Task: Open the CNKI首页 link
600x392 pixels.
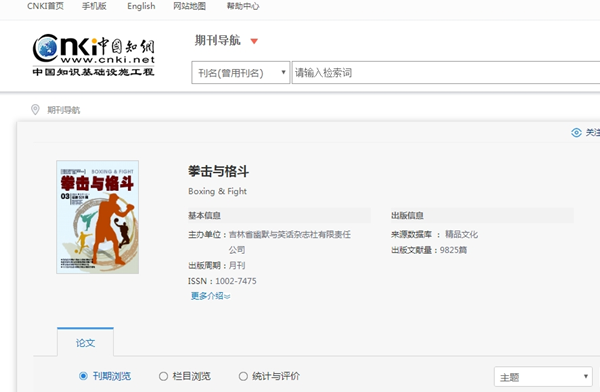Action: (45, 6)
